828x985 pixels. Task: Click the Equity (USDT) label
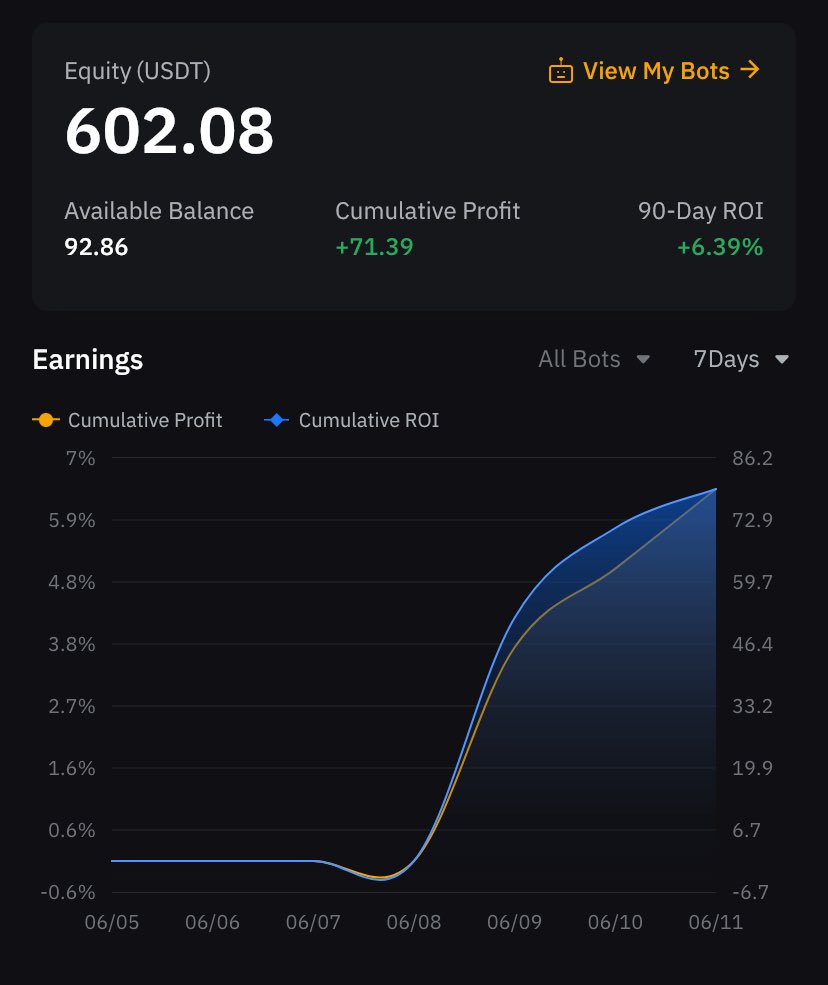[x=138, y=71]
